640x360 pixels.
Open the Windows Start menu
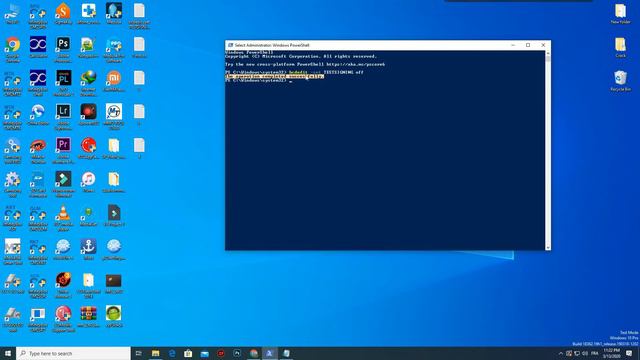(8, 353)
